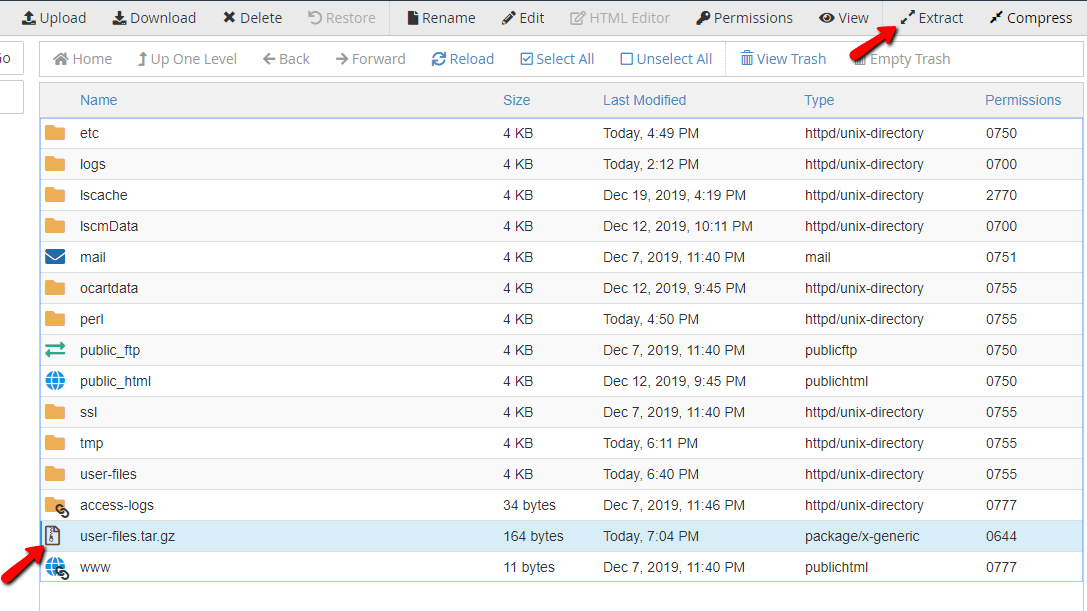Click the ocartdata folder icon
Viewport: 1087px width, 611px height.
click(x=55, y=288)
